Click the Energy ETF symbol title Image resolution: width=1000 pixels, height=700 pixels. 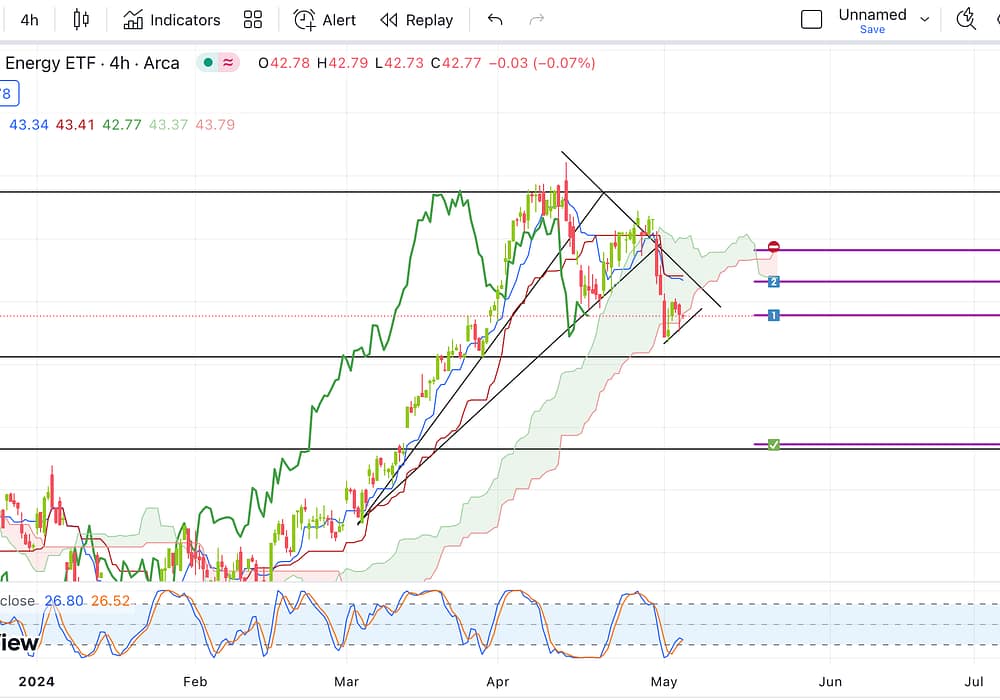tap(92, 63)
